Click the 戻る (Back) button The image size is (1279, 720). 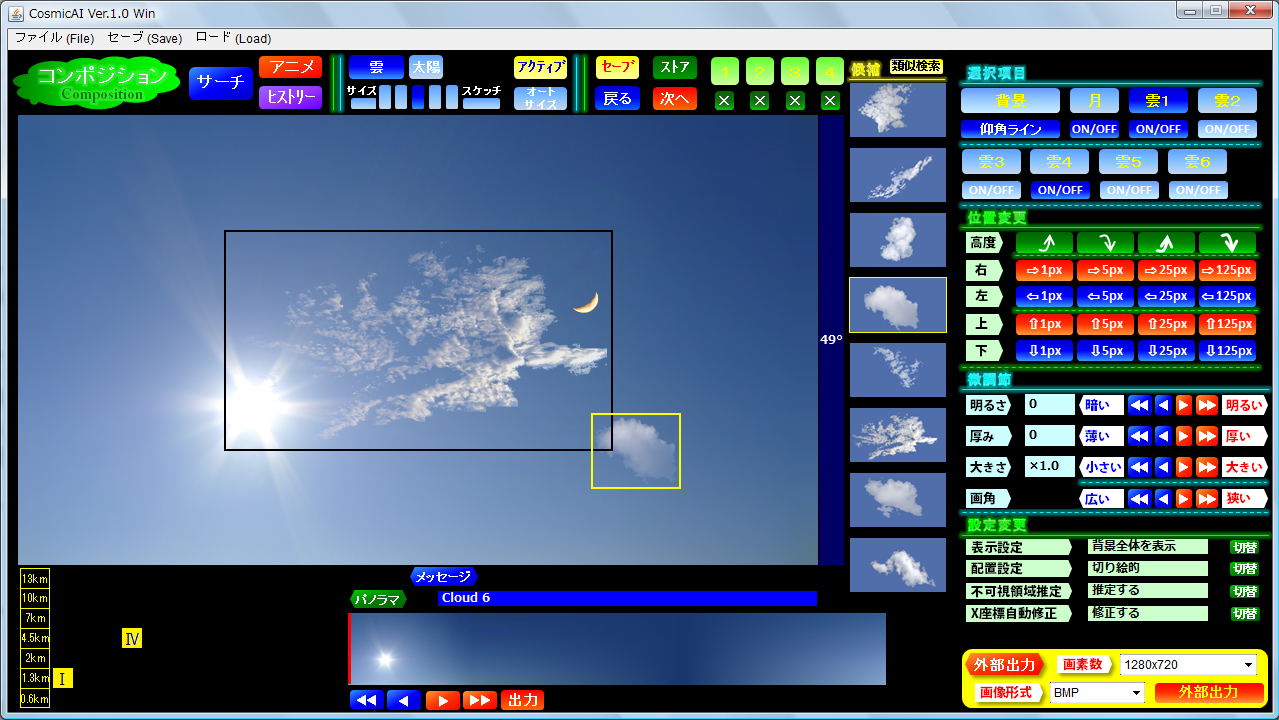click(617, 99)
